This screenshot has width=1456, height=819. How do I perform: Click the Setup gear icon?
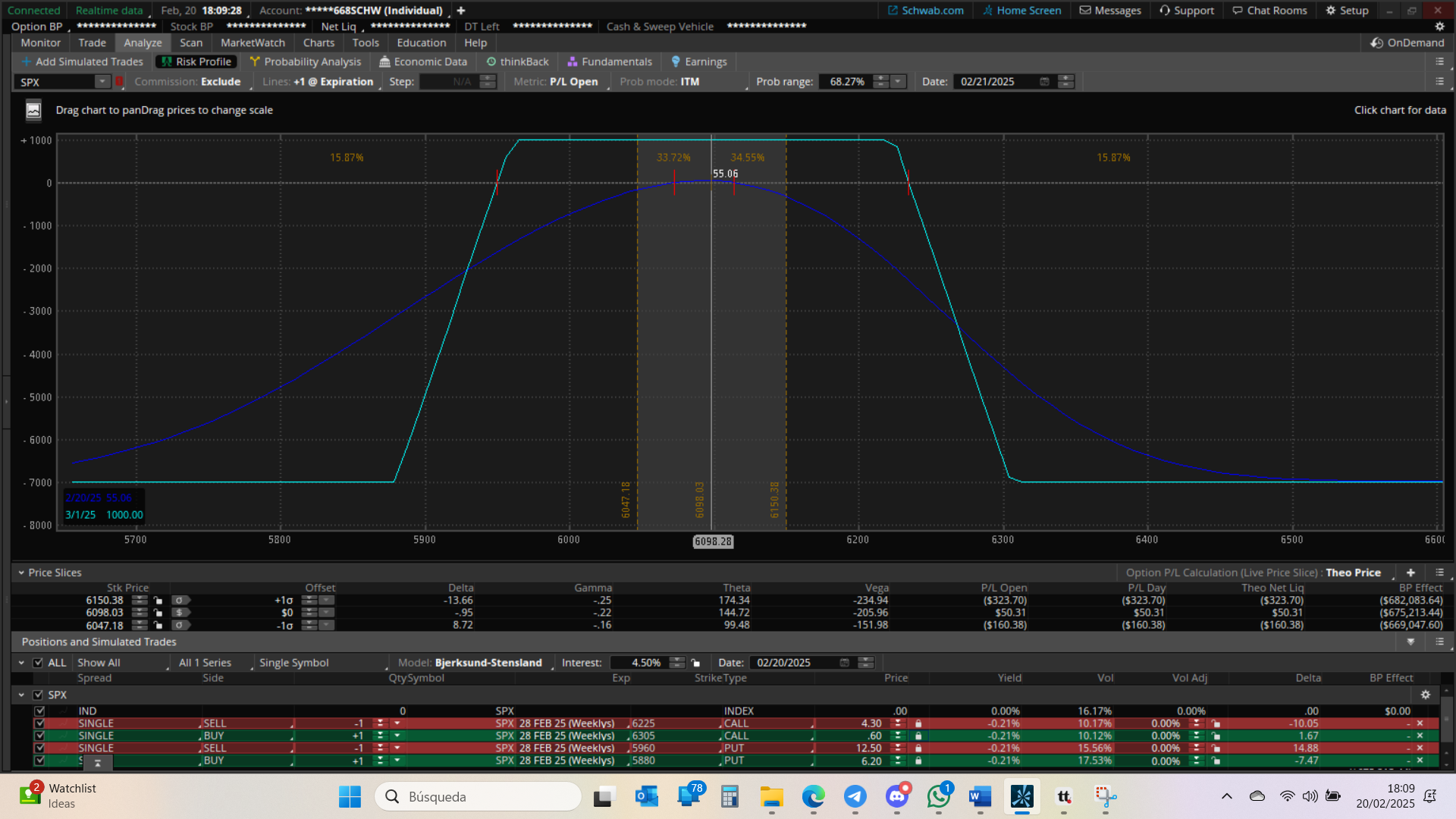pyautogui.click(x=1331, y=11)
